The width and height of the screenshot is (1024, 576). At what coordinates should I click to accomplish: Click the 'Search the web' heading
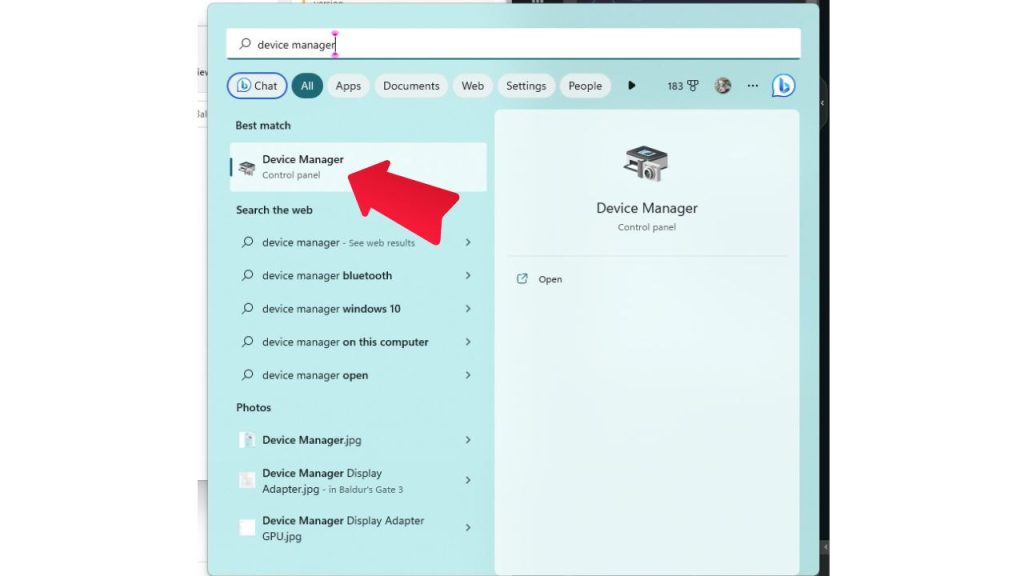(x=274, y=210)
